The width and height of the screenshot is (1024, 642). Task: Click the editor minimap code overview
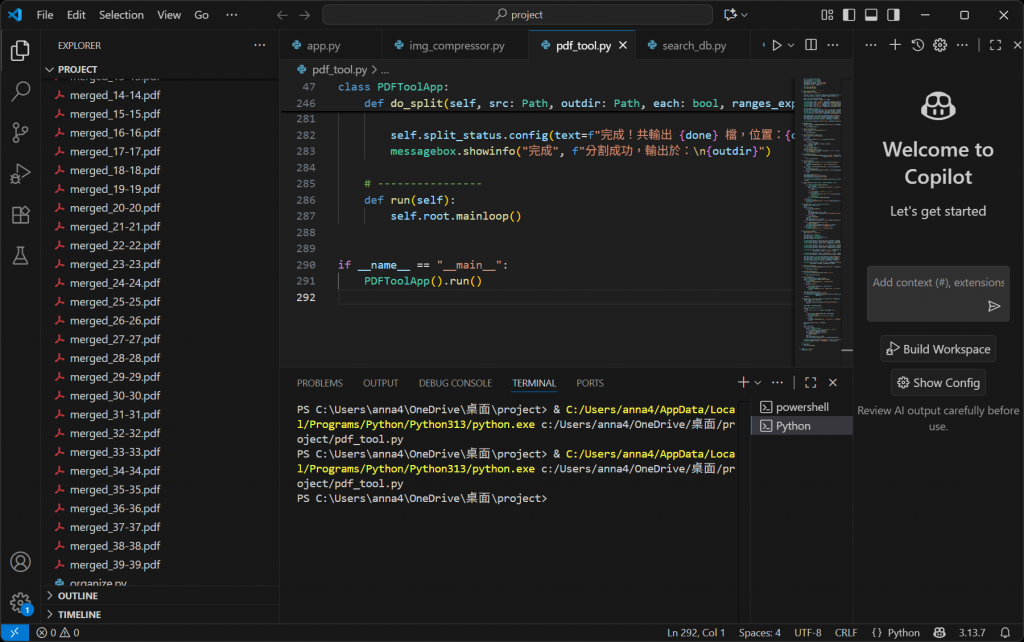point(820,200)
